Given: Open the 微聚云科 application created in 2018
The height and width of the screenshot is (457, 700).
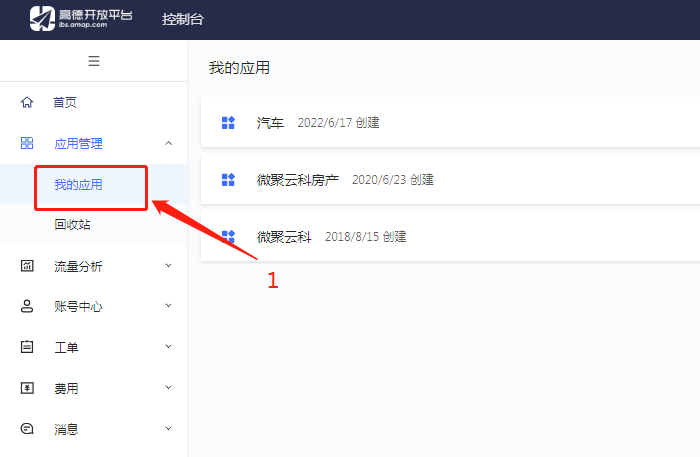Looking at the screenshot, I should [x=284, y=237].
